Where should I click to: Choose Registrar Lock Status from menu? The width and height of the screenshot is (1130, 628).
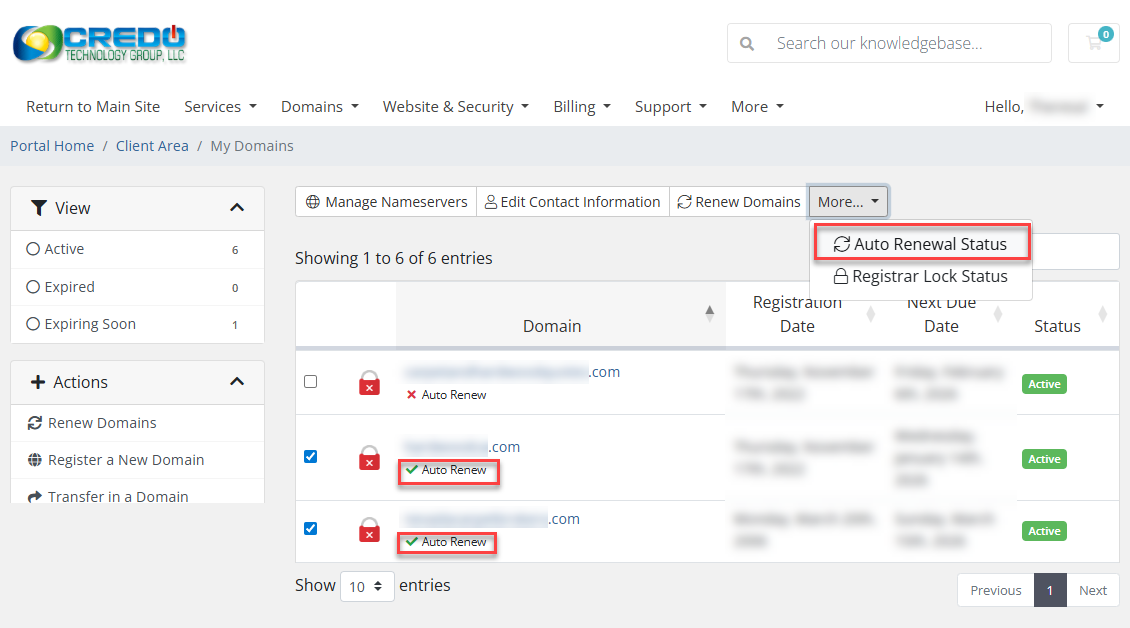click(920, 277)
